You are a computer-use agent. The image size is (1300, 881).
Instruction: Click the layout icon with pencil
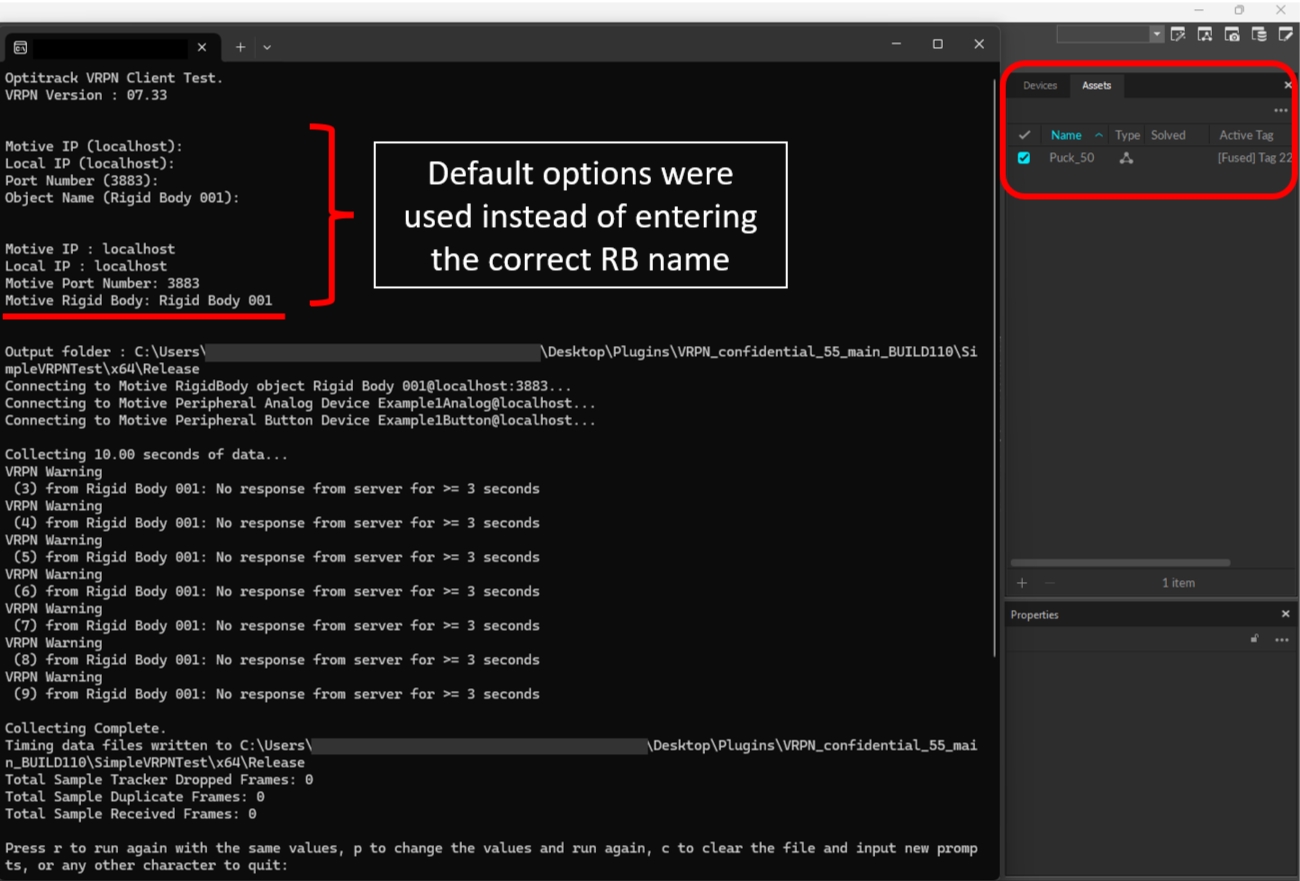tap(1286, 34)
